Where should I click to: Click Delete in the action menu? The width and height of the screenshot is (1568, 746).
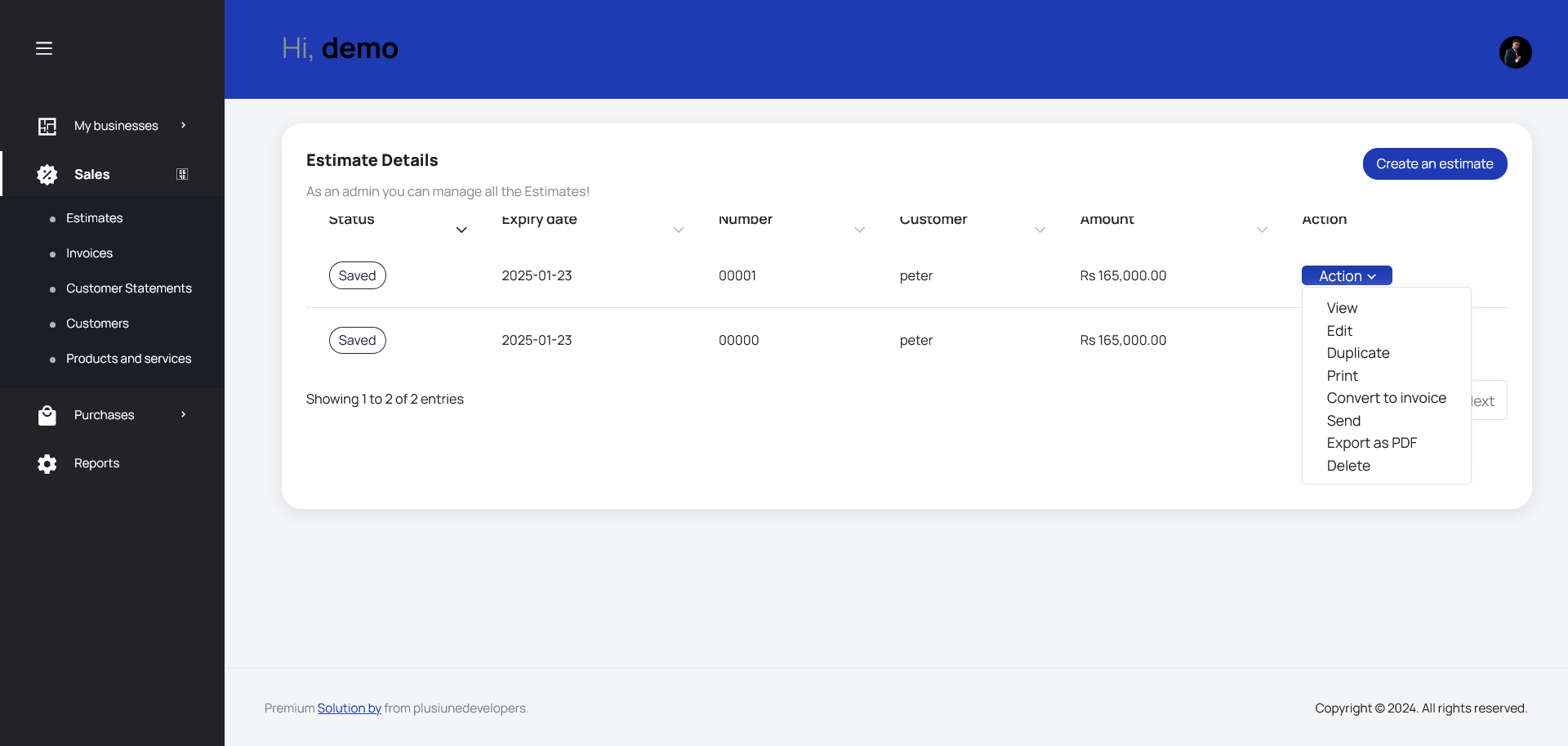(x=1348, y=466)
